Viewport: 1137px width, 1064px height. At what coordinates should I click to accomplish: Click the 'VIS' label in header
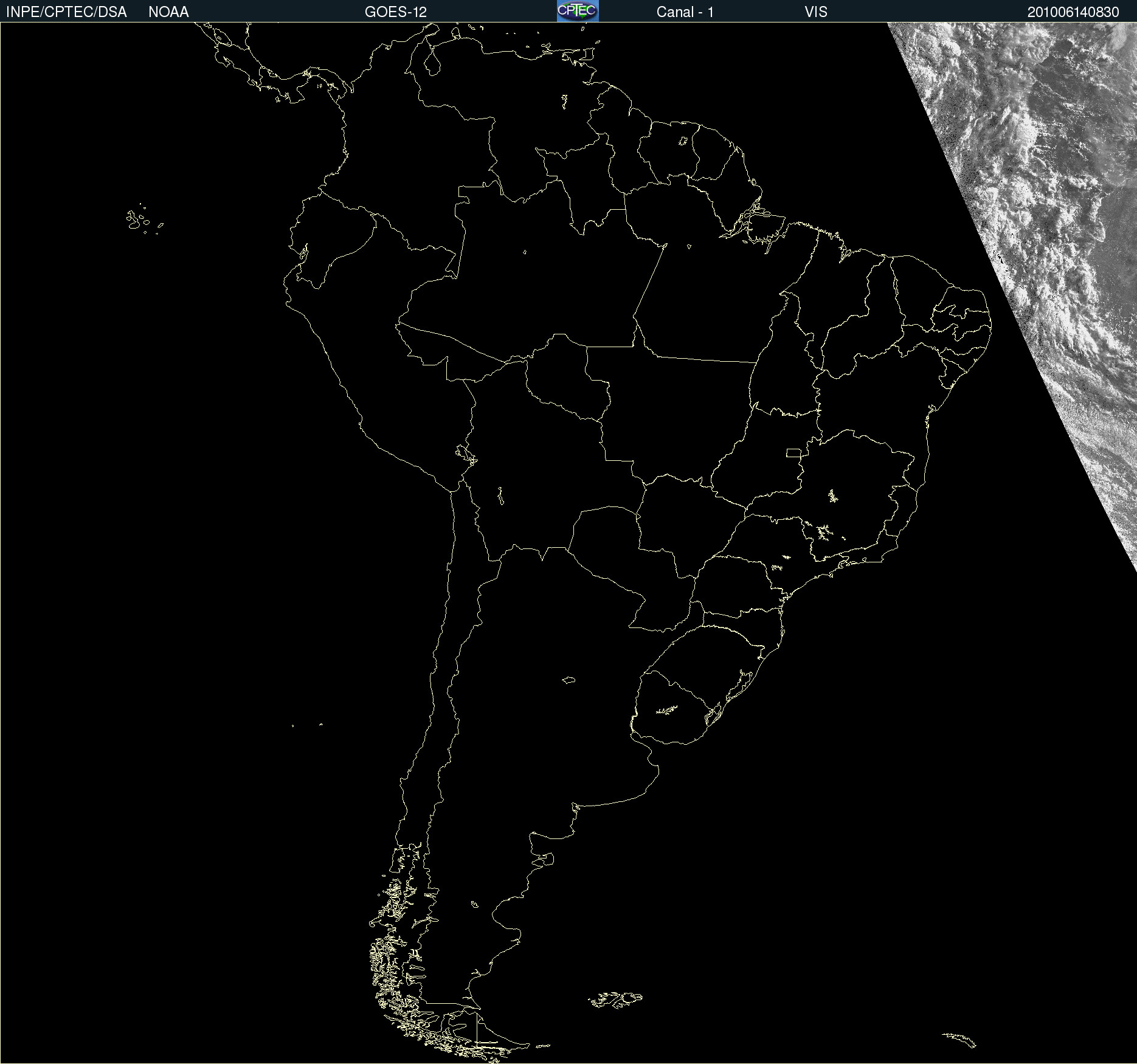pyautogui.click(x=816, y=12)
